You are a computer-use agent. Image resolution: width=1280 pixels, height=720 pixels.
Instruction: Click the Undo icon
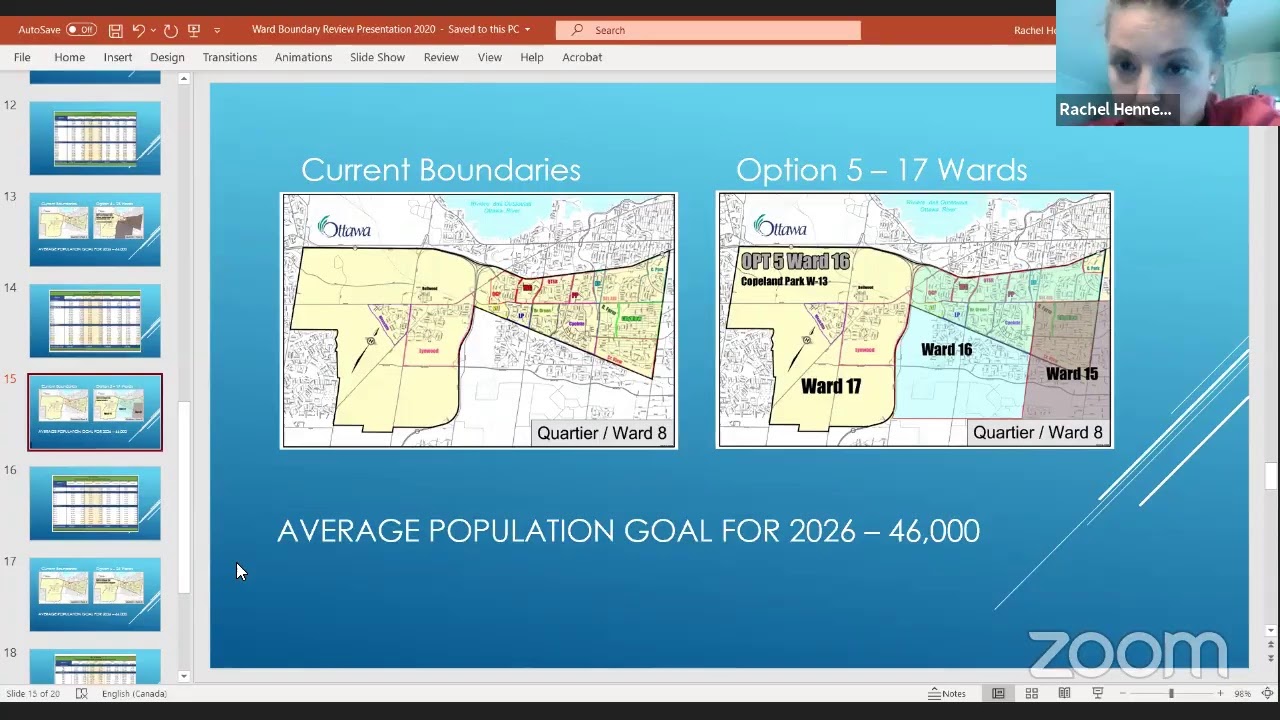coord(139,30)
